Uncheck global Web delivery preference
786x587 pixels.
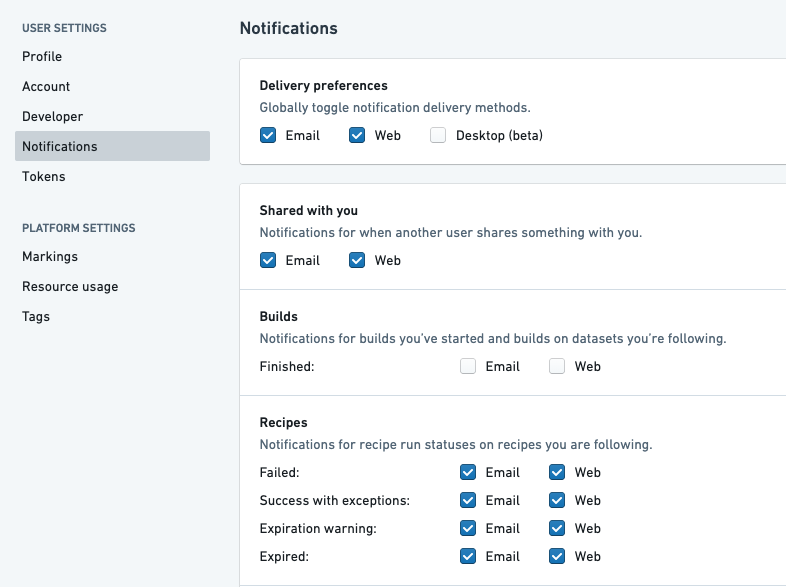tap(357, 135)
